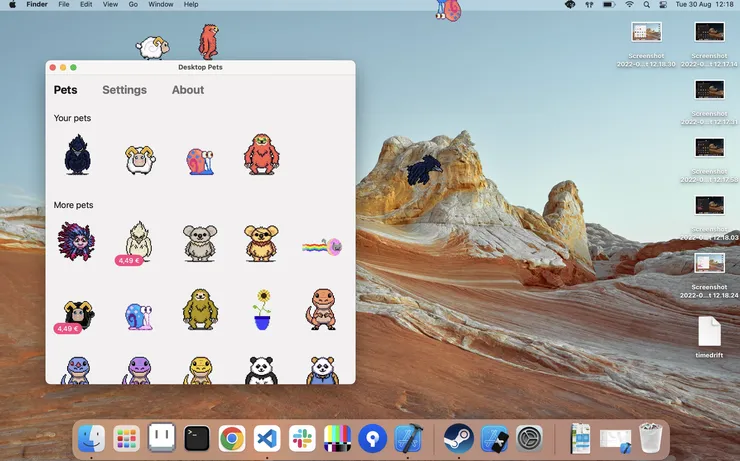Image resolution: width=740 pixels, height=461 pixels.
Task: Purchase the black ram pet for 4,49 €
Action: tap(67, 328)
